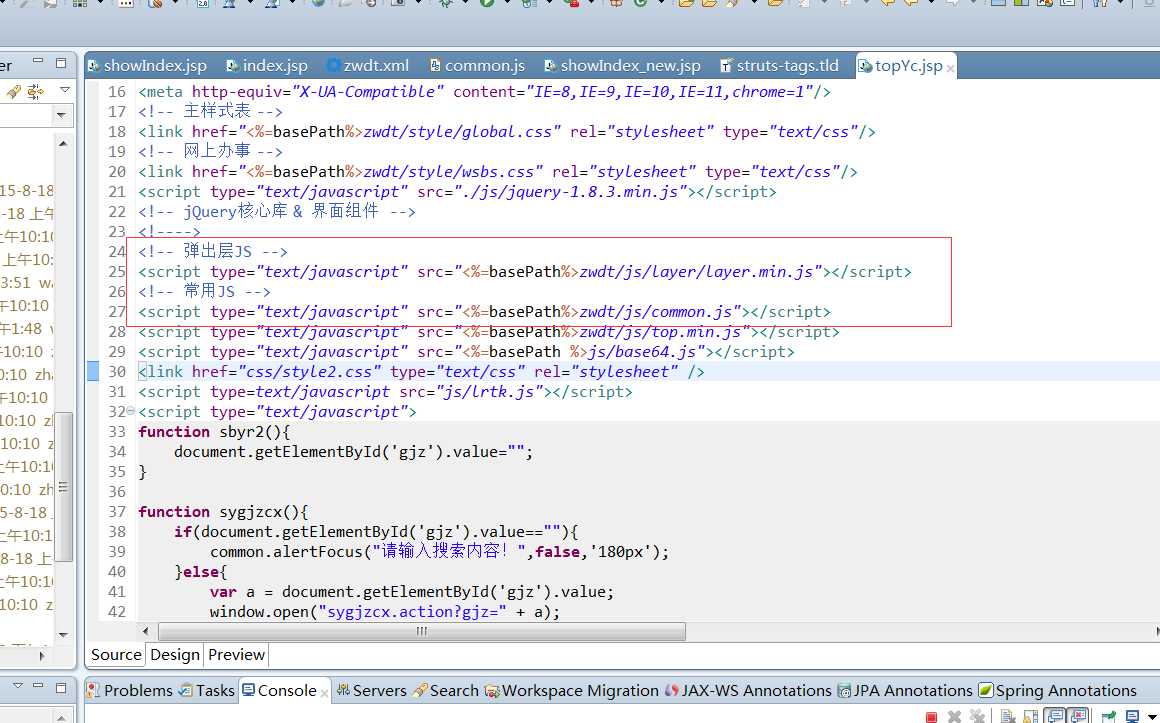Collapse the script block at line 32
1160x723 pixels.
tap(130, 411)
